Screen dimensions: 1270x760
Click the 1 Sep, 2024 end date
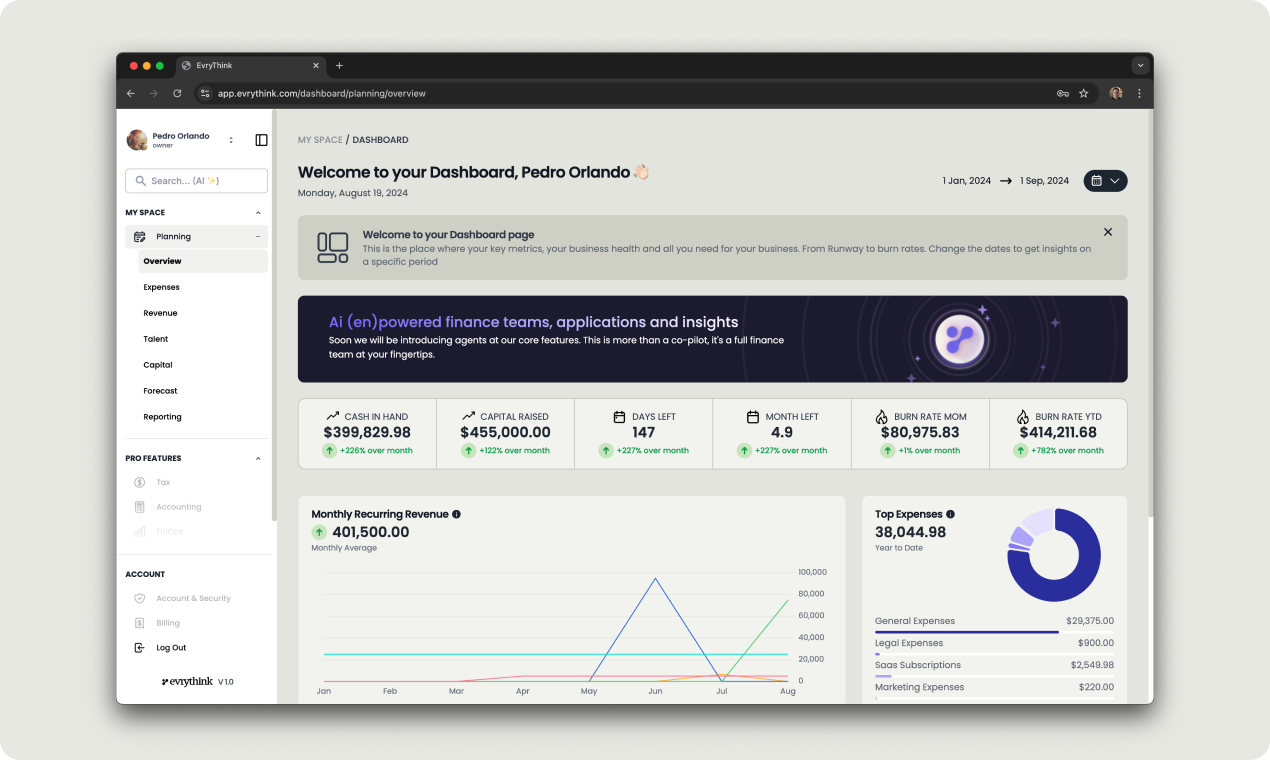pyautogui.click(x=1045, y=181)
